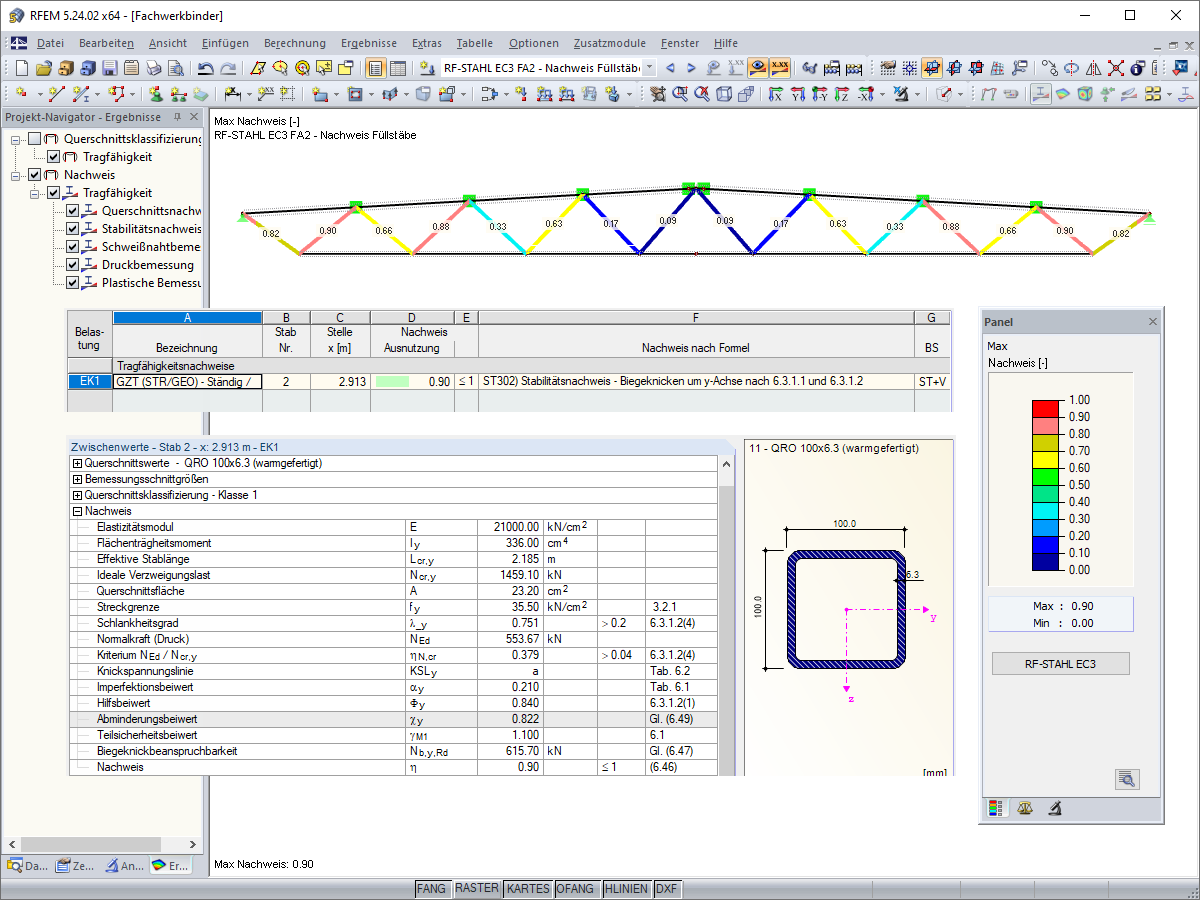Uncheck the Druckbemessung checkbox
The width and height of the screenshot is (1200, 900).
click(x=72, y=265)
